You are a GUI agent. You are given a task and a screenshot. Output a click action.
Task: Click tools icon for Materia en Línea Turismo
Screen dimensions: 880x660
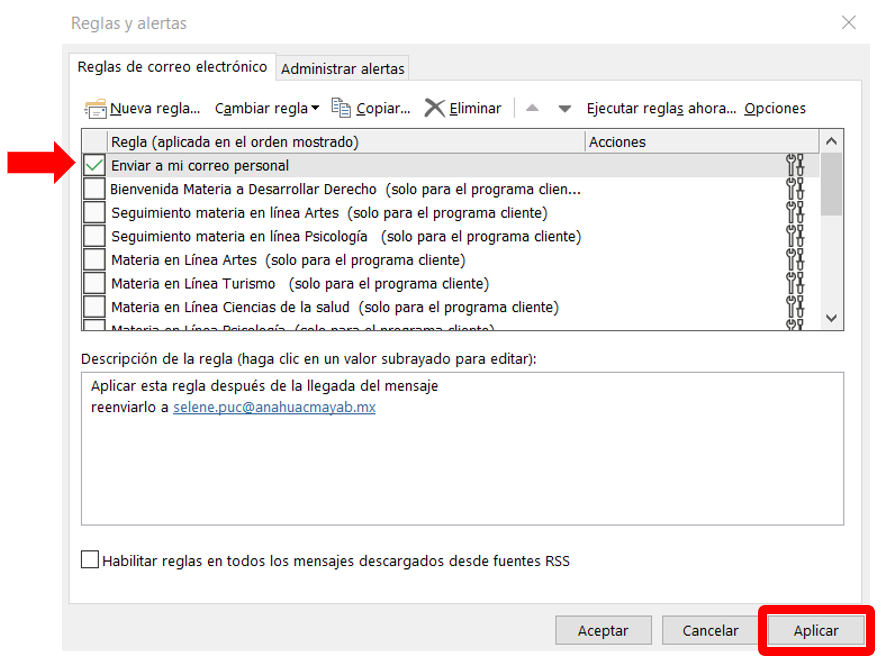point(795,283)
